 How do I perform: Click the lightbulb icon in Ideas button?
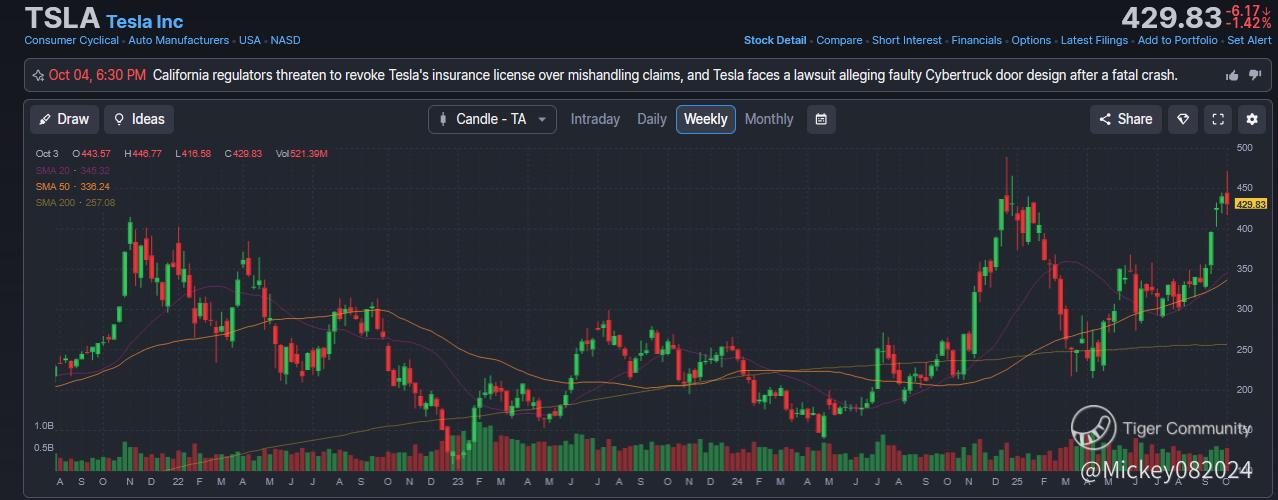point(119,119)
